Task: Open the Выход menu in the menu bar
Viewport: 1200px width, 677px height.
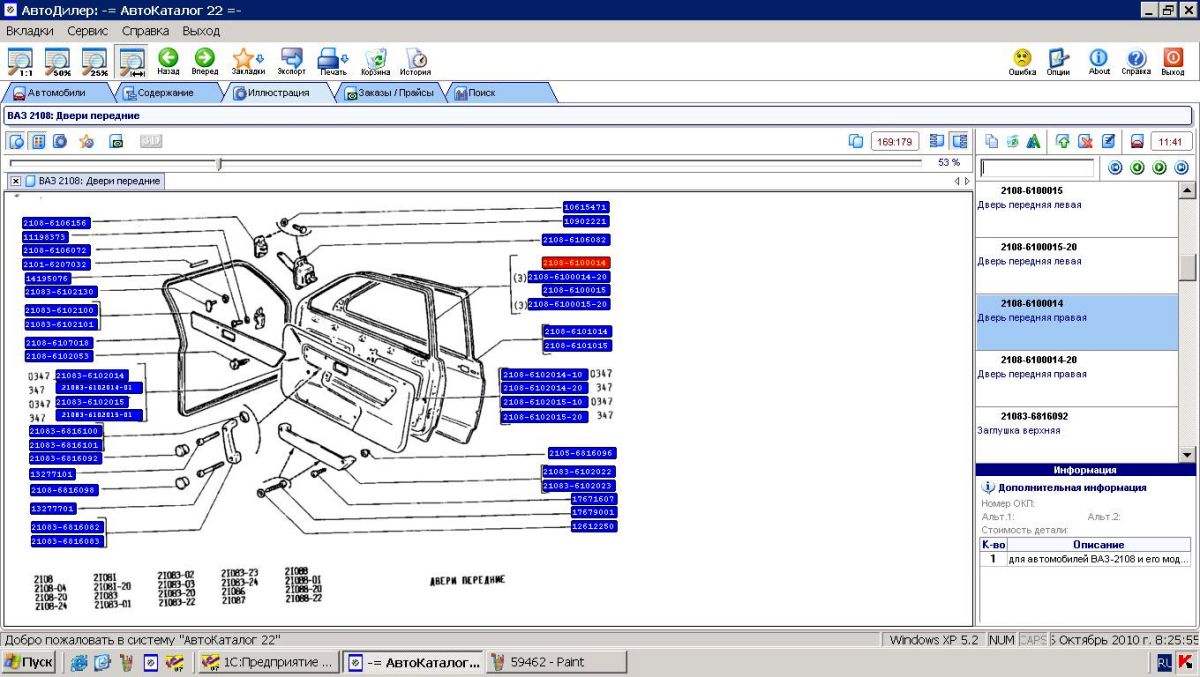Action: pos(201,31)
